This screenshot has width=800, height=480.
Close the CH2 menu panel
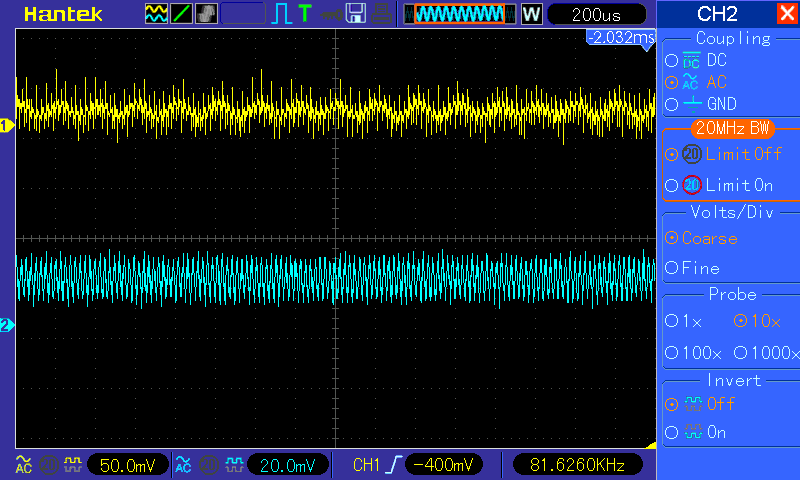point(787,14)
